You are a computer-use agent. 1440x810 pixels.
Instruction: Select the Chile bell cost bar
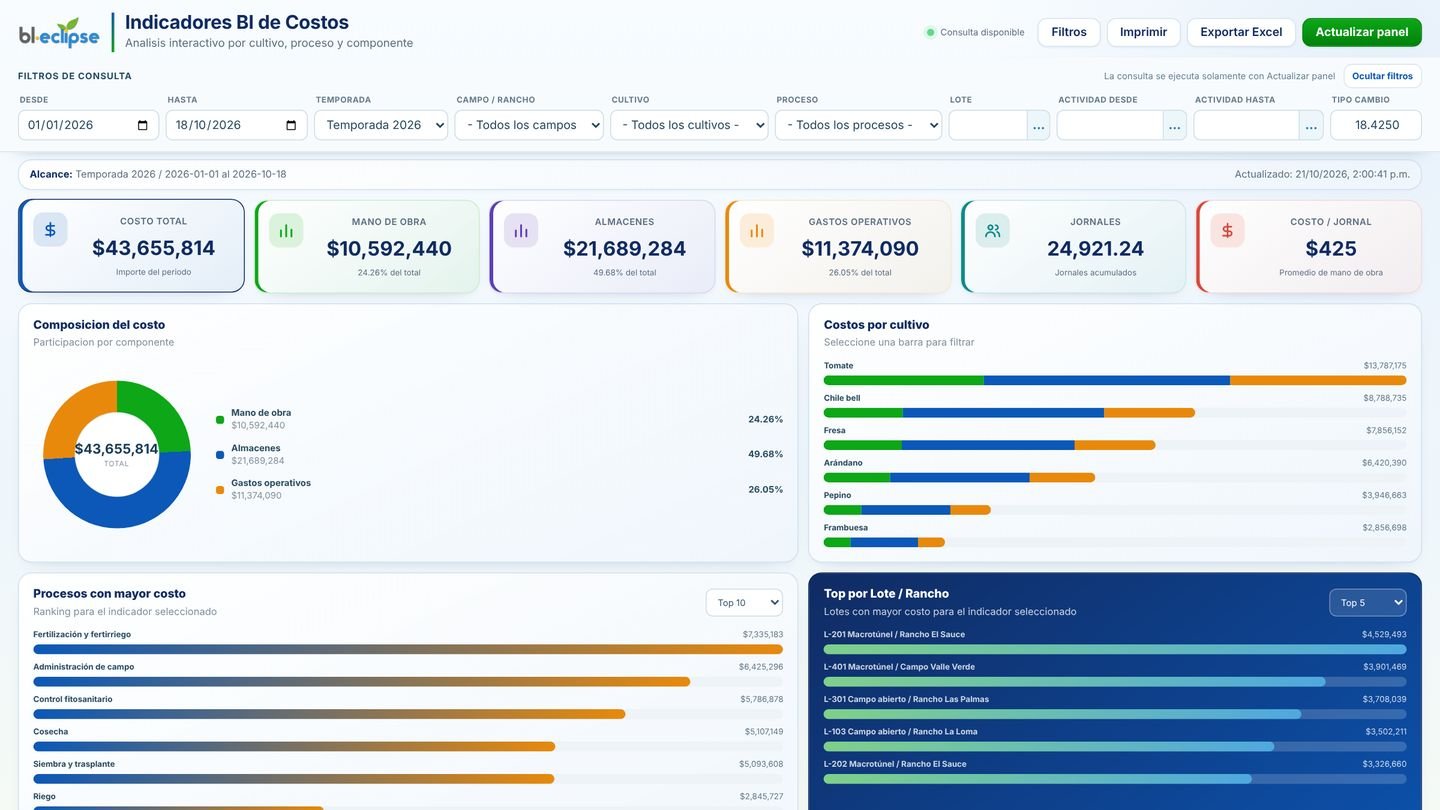1115,413
